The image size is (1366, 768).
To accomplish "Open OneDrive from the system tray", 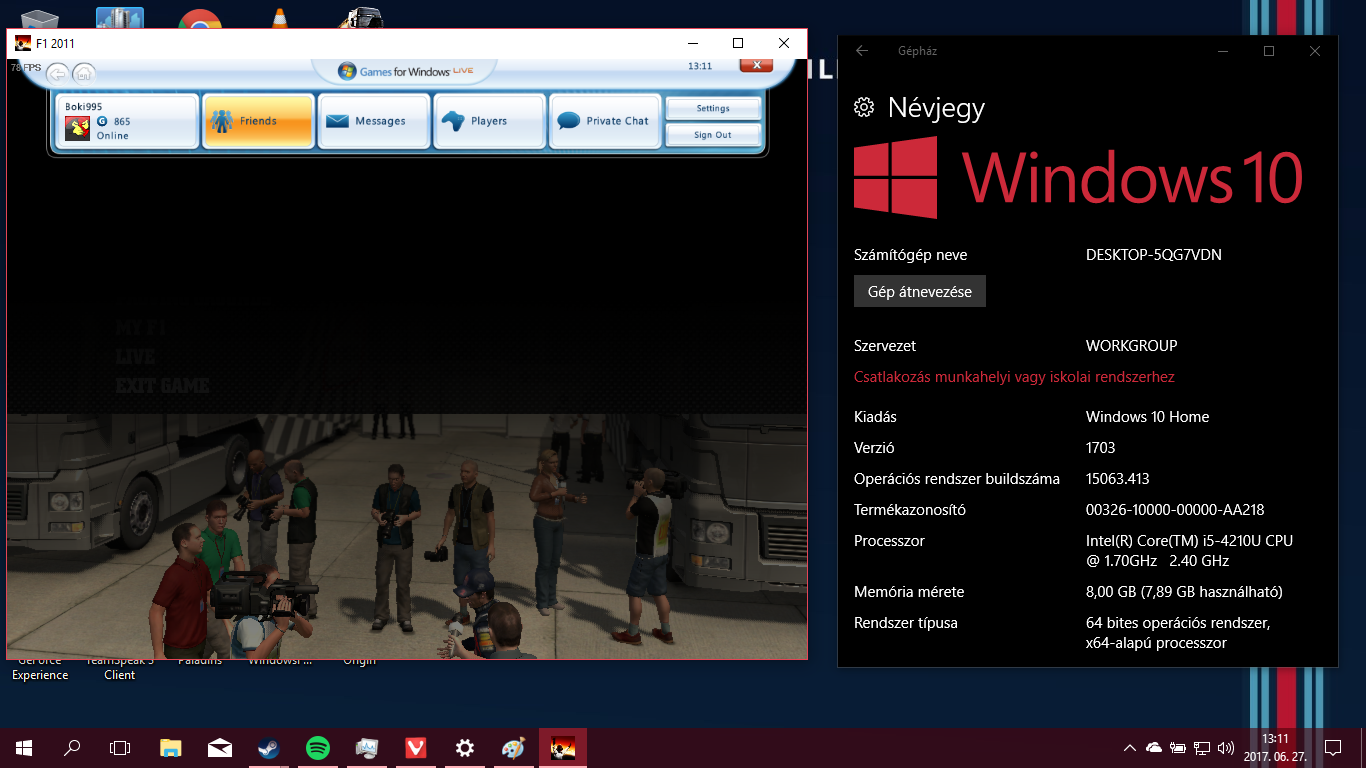I will click(x=1154, y=747).
